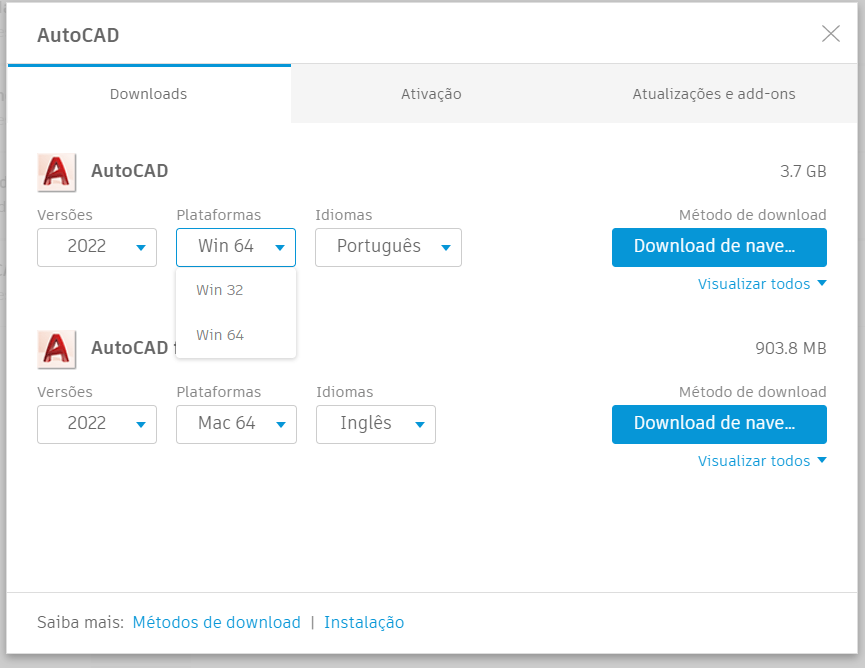Expand Visualizar todos for the Mac version

point(762,461)
